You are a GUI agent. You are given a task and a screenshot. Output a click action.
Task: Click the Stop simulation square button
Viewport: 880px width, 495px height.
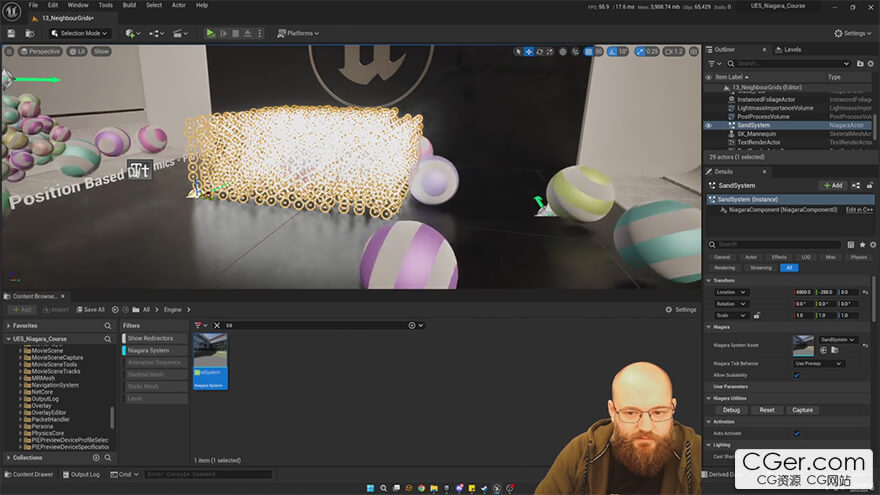[x=236, y=34]
